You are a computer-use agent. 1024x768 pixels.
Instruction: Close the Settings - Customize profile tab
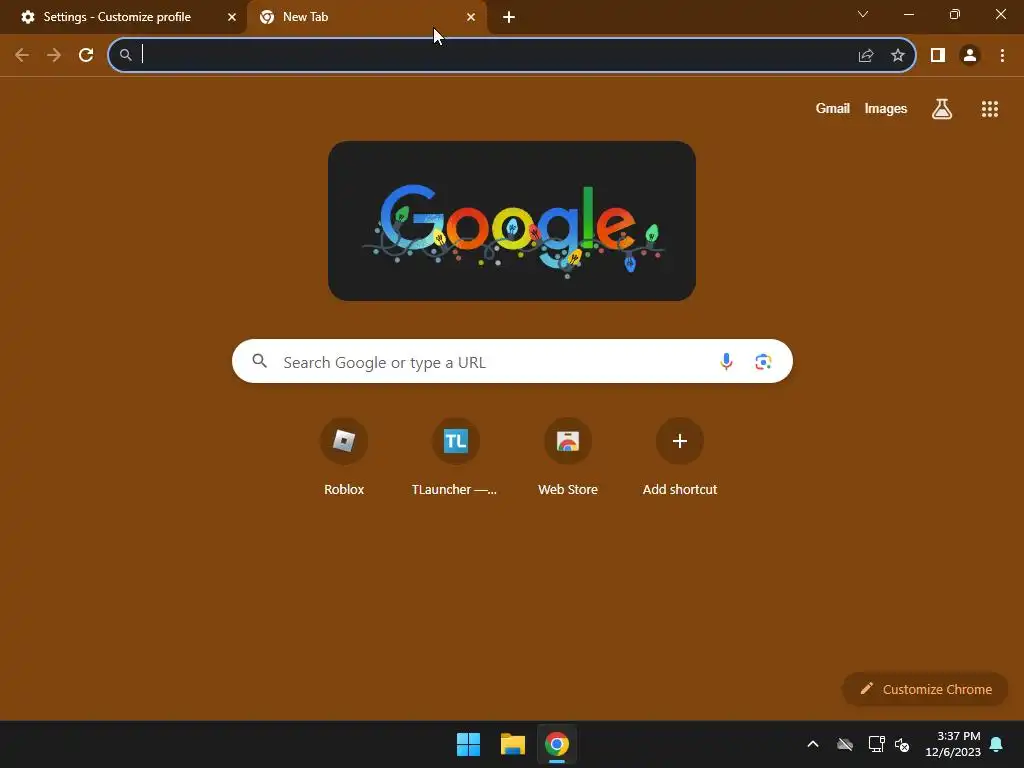coord(232,17)
